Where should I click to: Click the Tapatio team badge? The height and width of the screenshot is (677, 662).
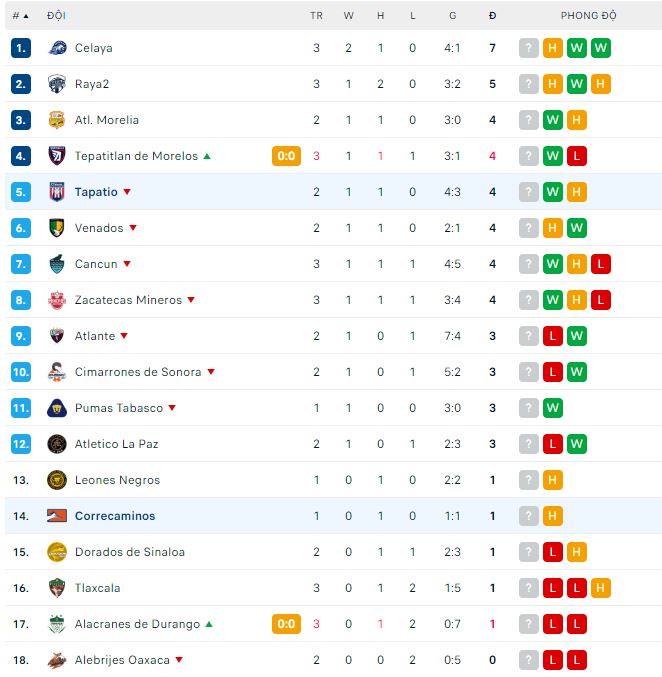coord(57,192)
